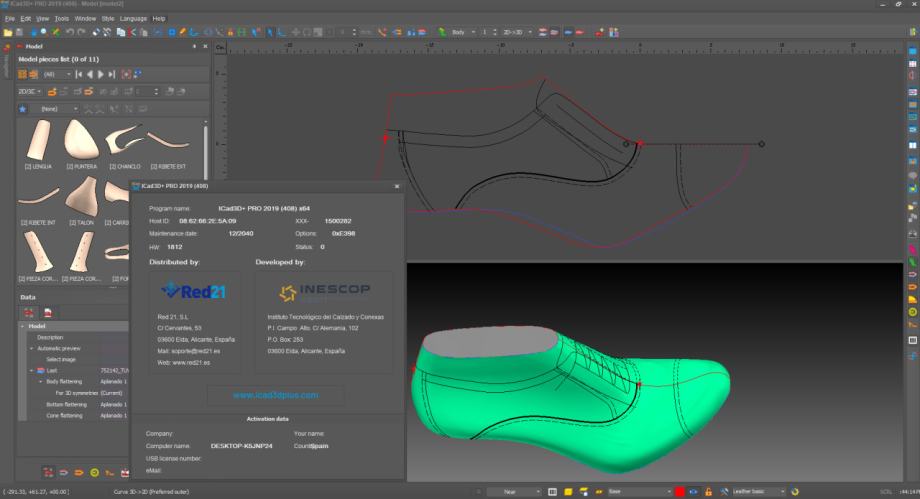This screenshot has height=499, width=920.
Task: Go to next model piece arrow
Action: pos(100,74)
